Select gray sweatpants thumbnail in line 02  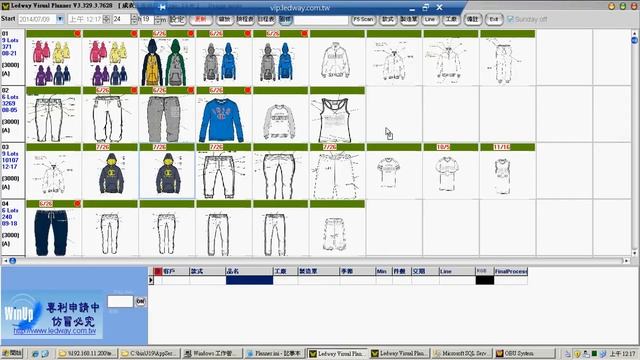pos(167,118)
